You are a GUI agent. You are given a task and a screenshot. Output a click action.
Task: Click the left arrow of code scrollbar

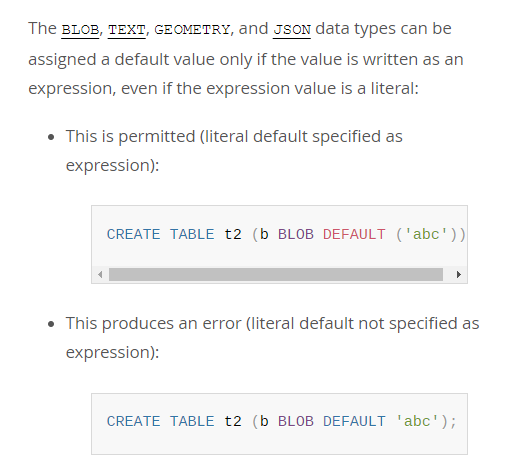(100, 275)
